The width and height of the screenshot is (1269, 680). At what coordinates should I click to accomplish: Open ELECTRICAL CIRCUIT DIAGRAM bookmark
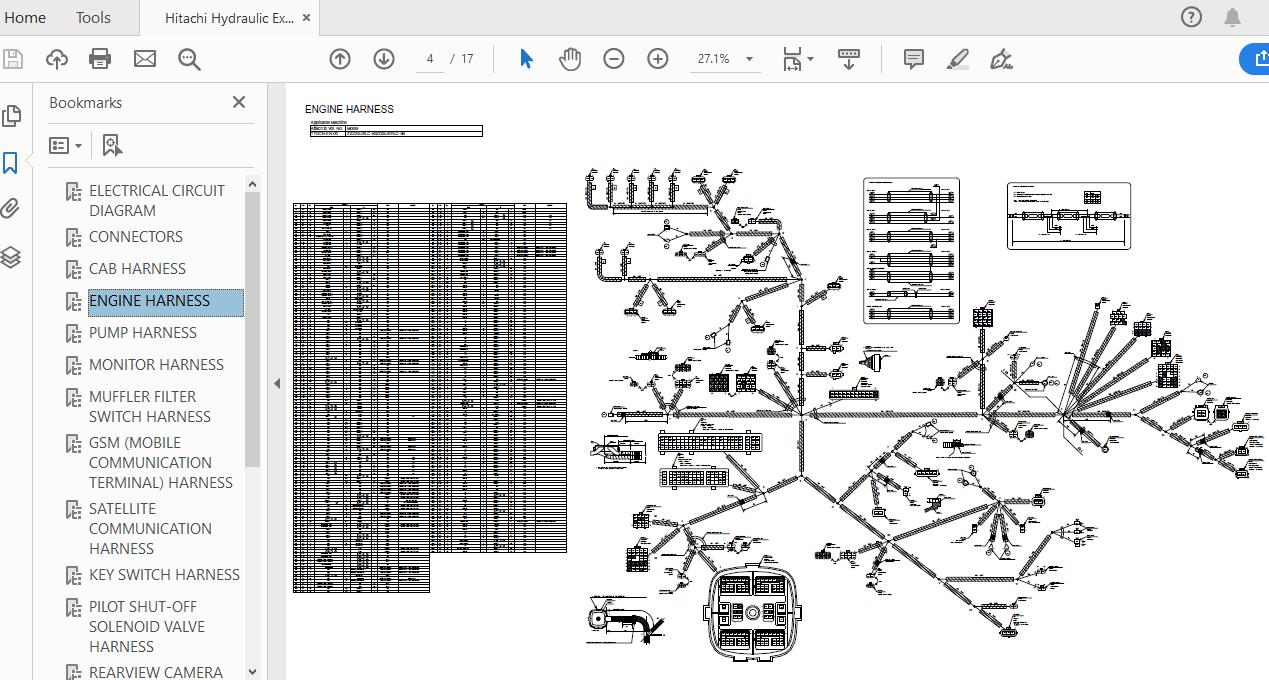157,200
